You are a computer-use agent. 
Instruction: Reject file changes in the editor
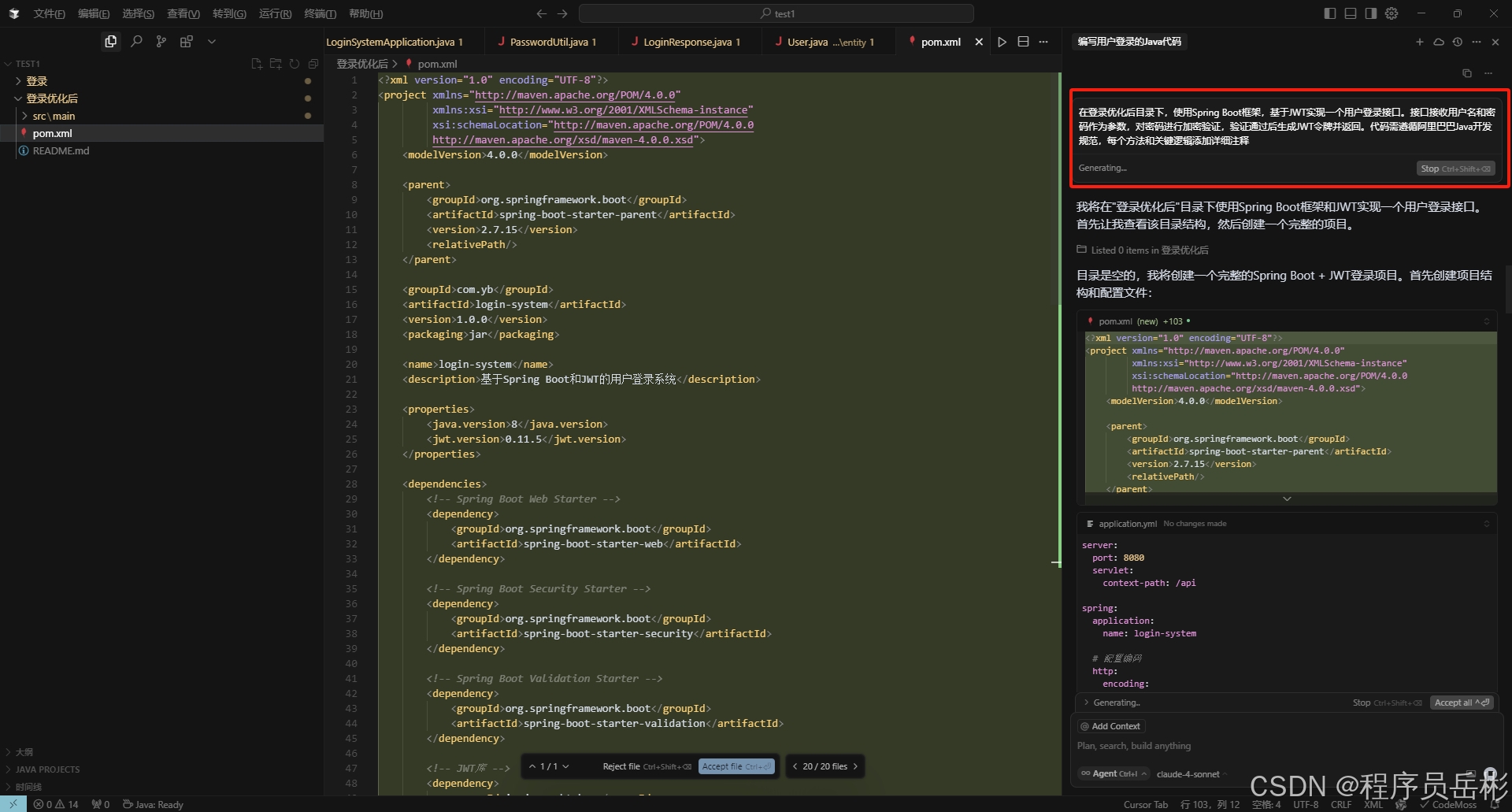coord(647,766)
